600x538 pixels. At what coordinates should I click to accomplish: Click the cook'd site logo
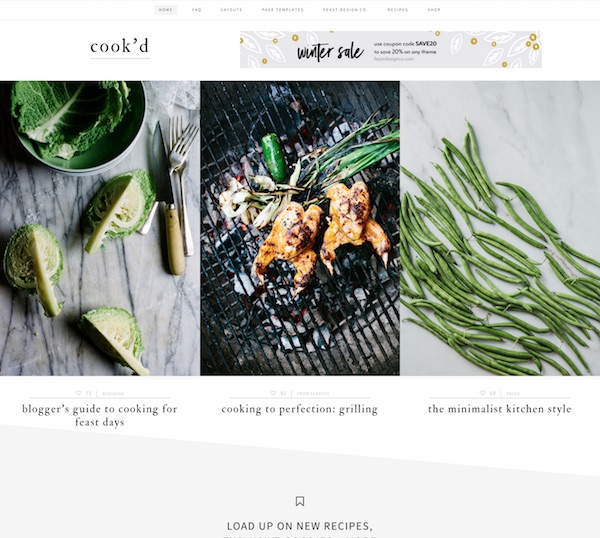120,47
